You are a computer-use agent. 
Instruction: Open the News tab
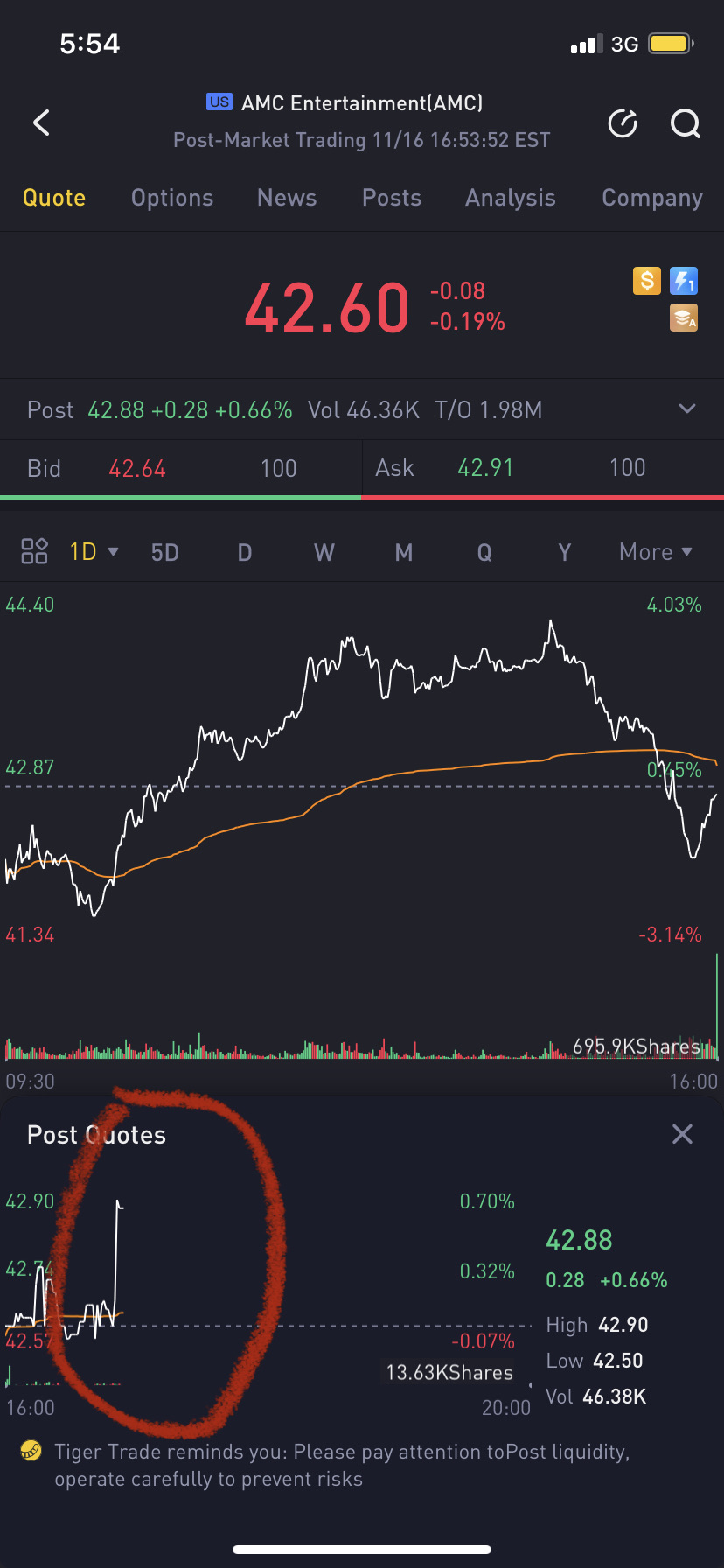287,198
